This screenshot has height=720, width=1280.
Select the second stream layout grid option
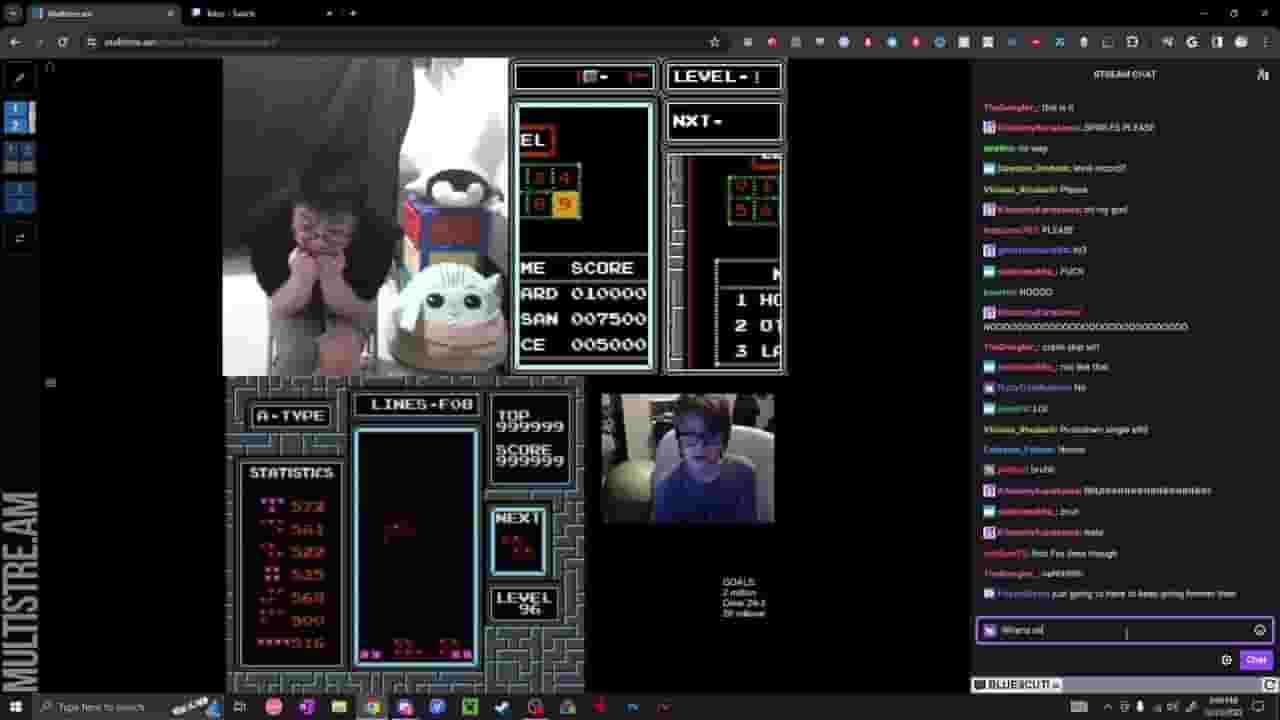coord(19,157)
